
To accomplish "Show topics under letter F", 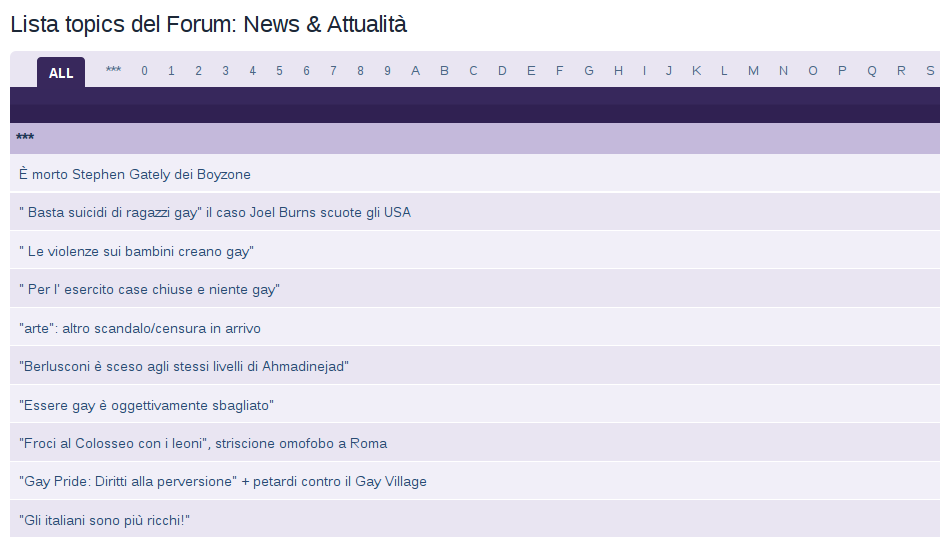I will coord(559,71).
